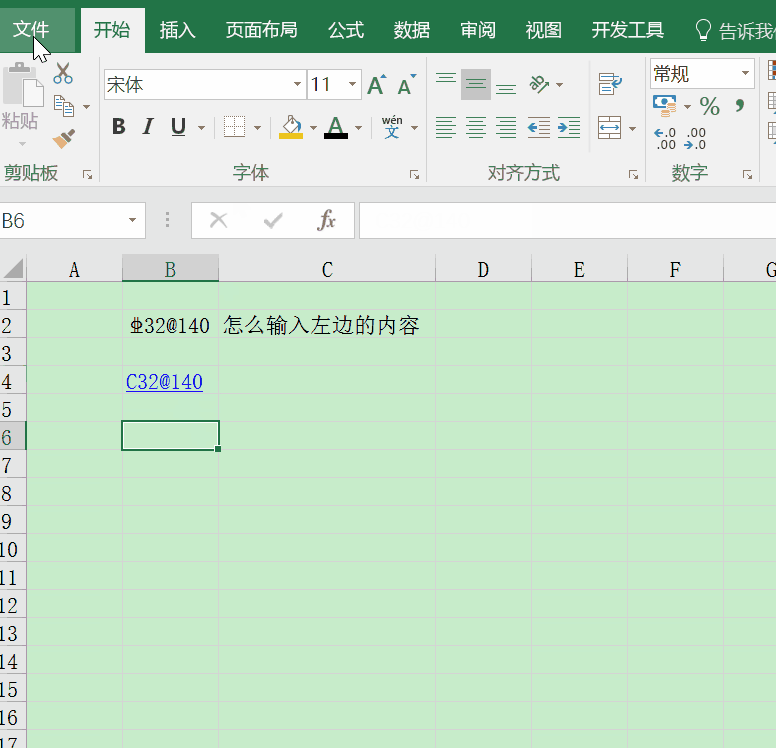Decrease decimal places
This screenshot has width=776, height=748.
pyautogui.click(x=695, y=139)
